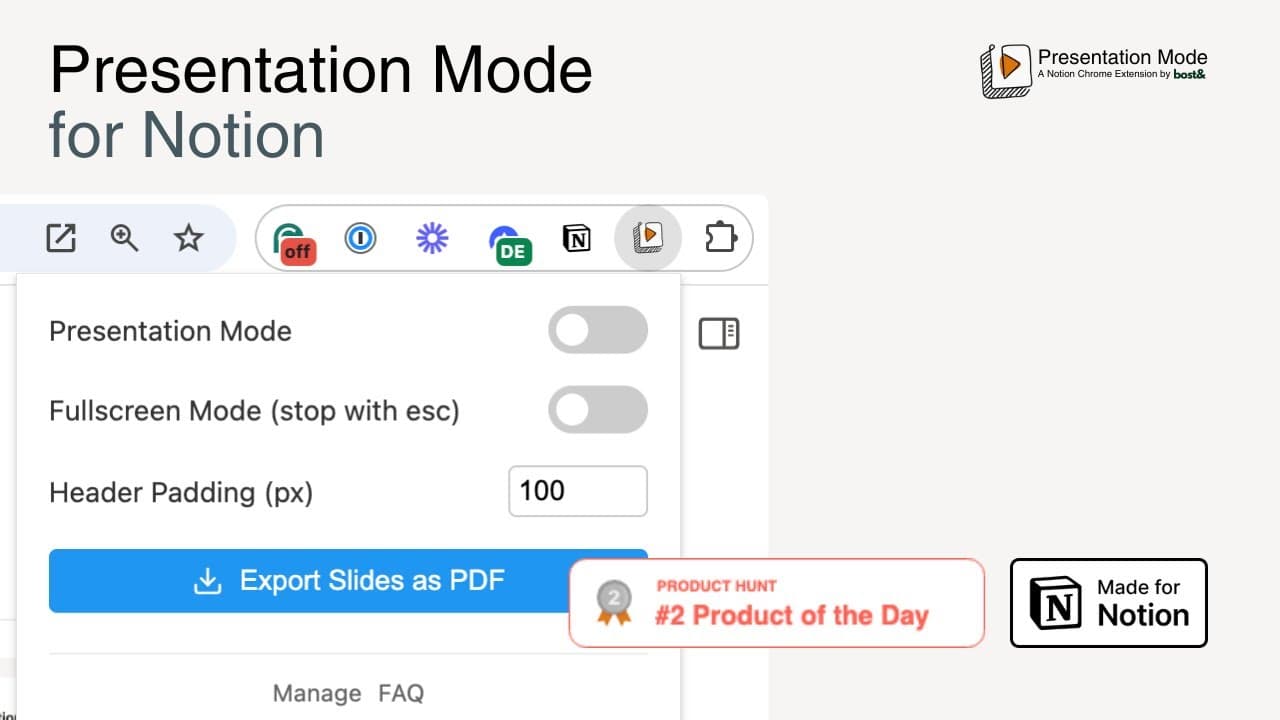Click the Presentation Mode extension icon
The width and height of the screenshot is (1280, 720).
click(x=648, y=237)
